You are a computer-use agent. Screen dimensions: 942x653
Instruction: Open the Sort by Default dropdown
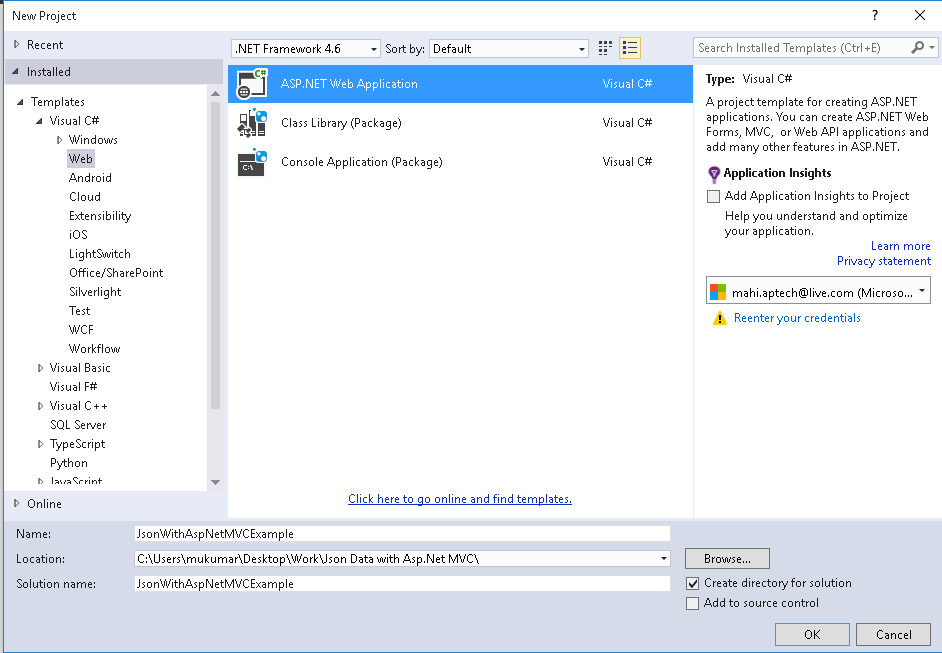508,49
